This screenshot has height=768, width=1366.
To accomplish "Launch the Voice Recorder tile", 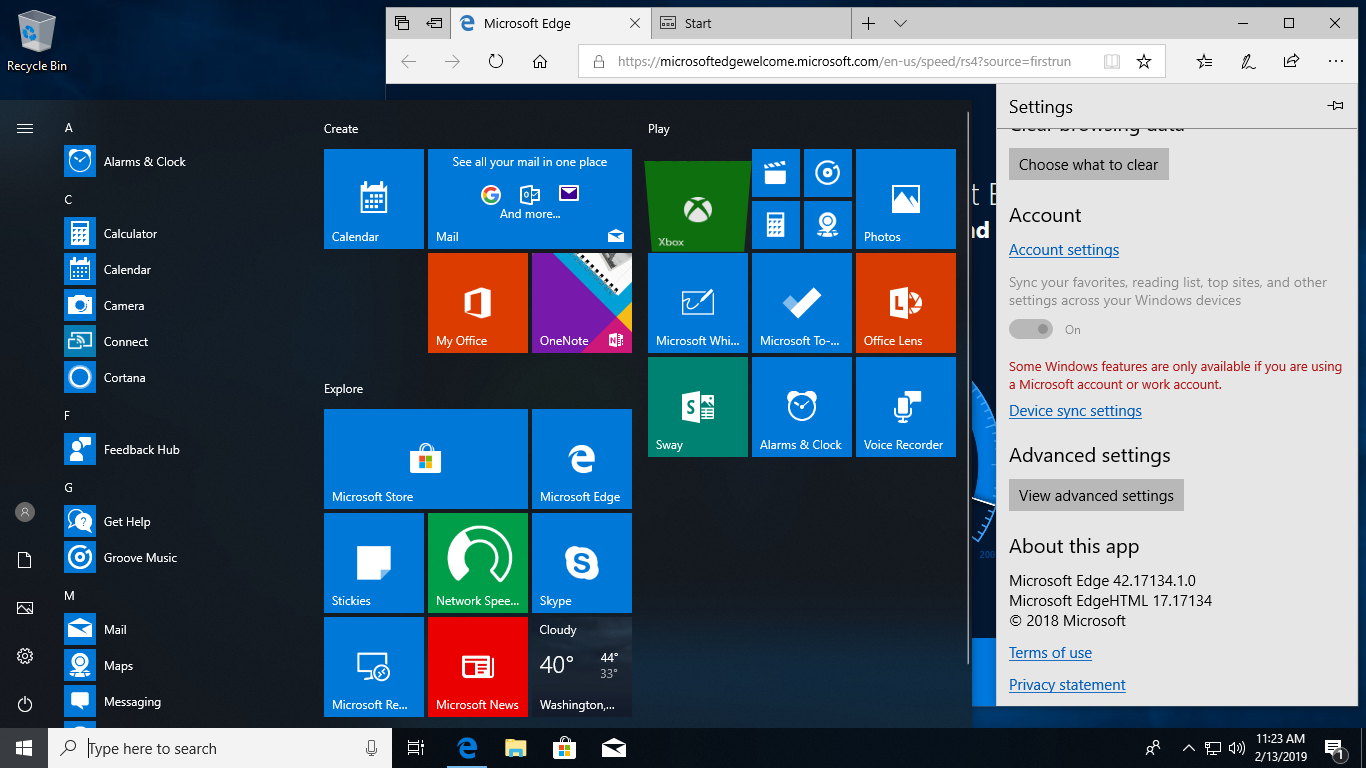I will [x=906, y=407].
